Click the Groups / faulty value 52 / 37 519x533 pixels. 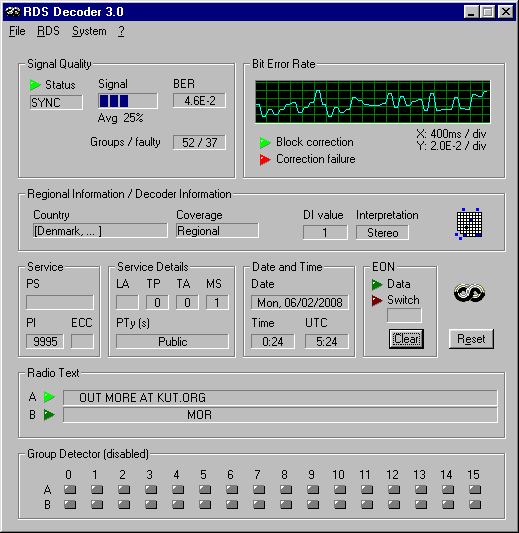(200, 142)
